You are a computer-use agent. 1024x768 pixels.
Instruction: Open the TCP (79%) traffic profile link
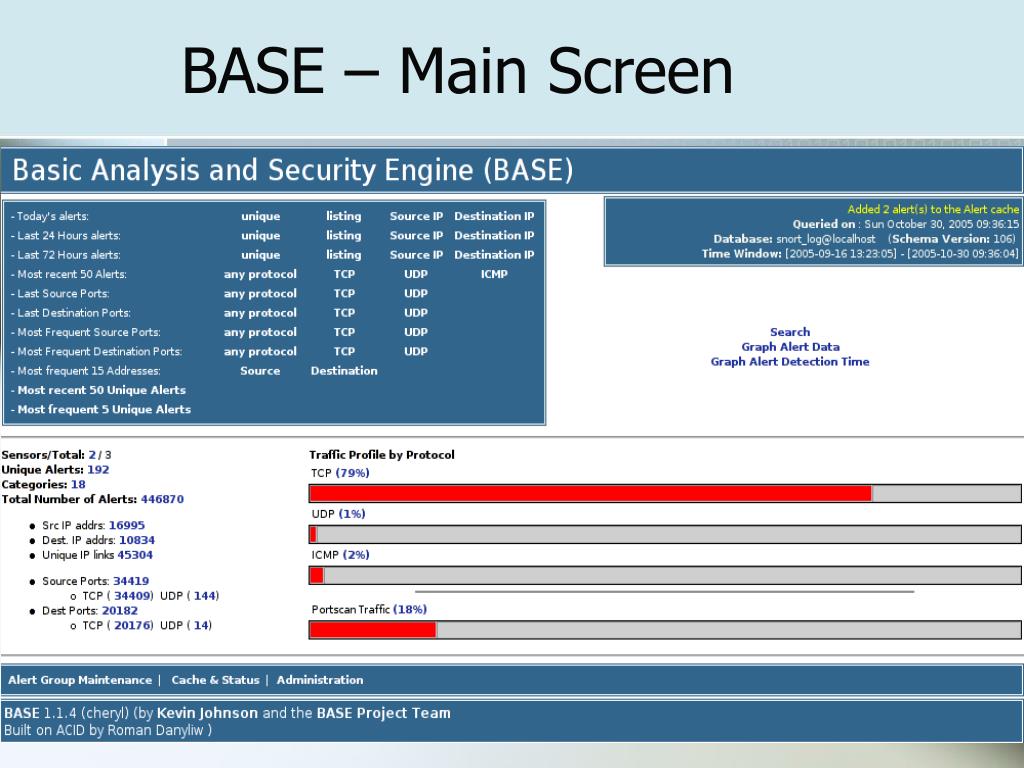coord(353,473)
